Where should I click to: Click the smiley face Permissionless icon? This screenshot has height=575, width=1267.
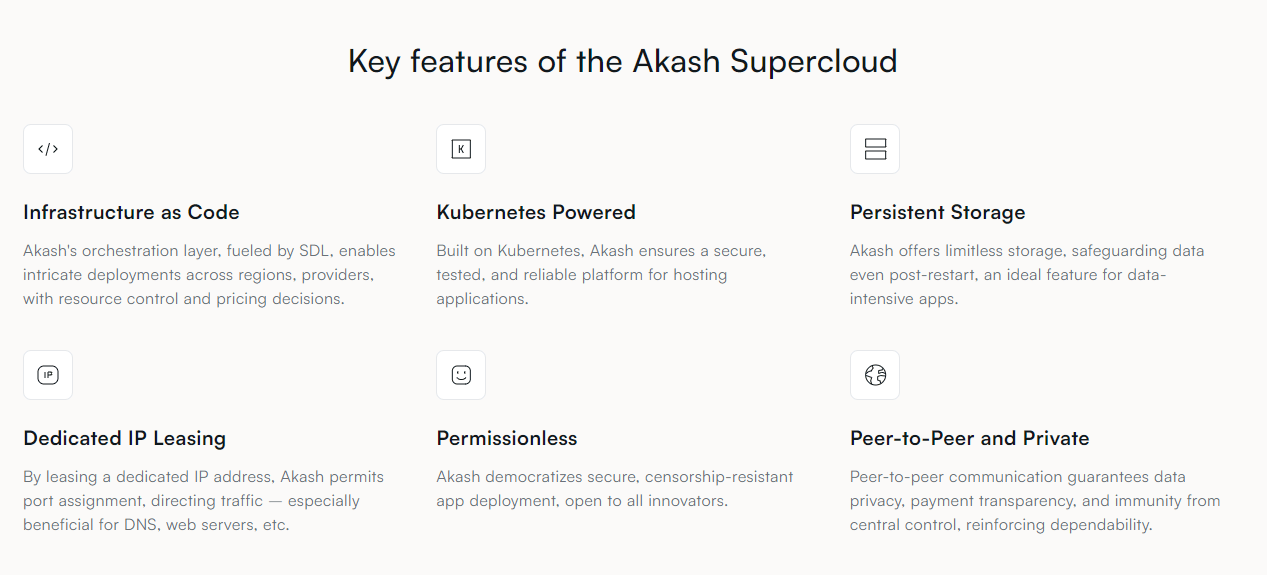point(461,375)
